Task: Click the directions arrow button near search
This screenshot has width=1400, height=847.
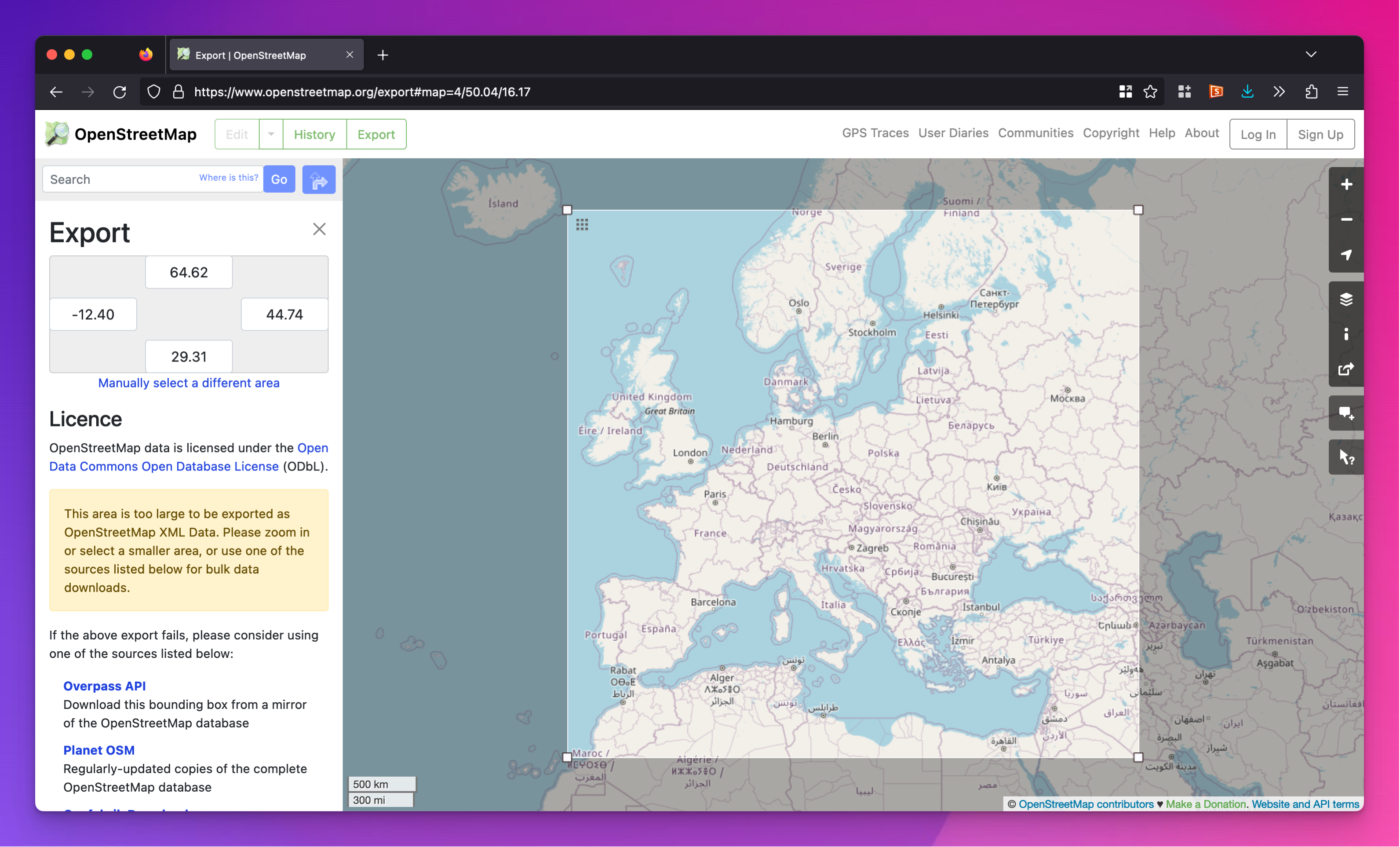Action: click(x=319, y=179)
